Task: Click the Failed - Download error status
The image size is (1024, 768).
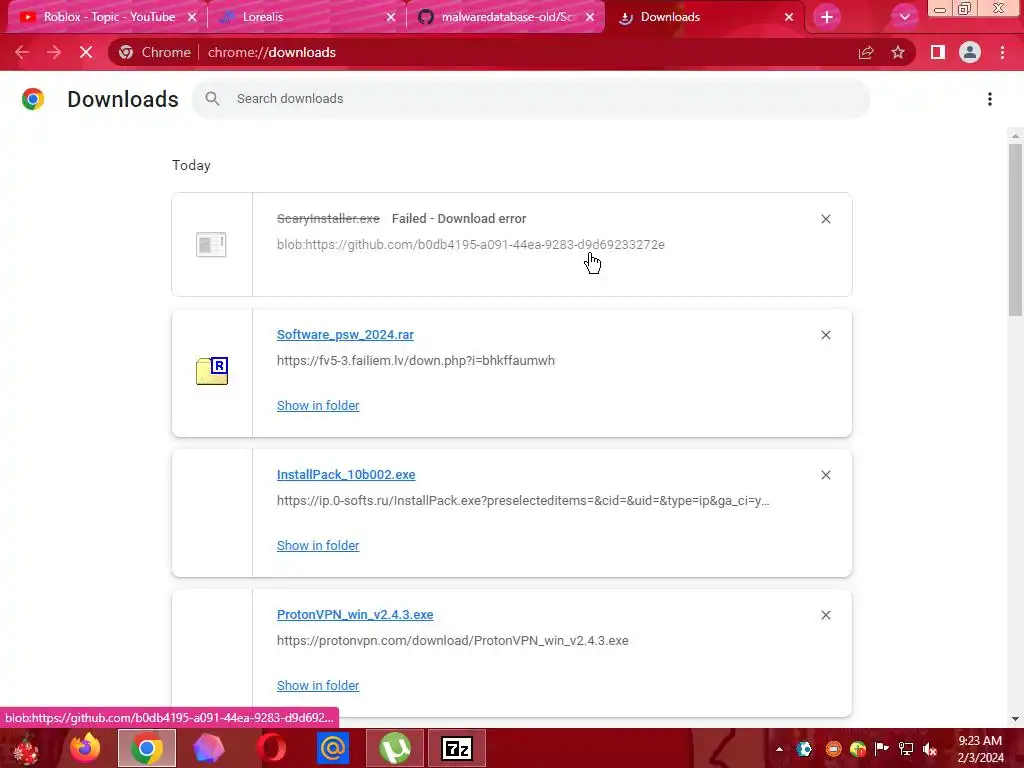Action: click(x=459, y=219)
